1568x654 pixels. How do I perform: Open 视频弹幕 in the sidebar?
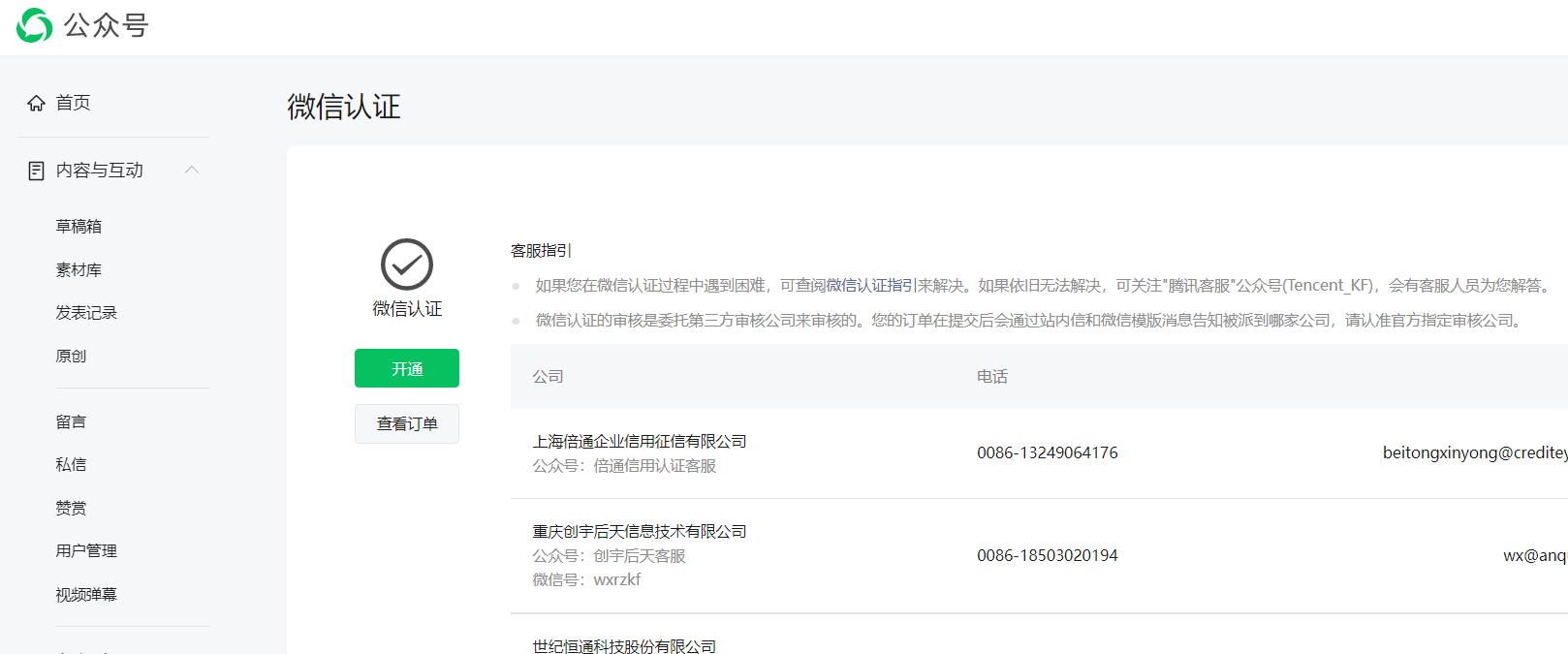tap(86, 594)
